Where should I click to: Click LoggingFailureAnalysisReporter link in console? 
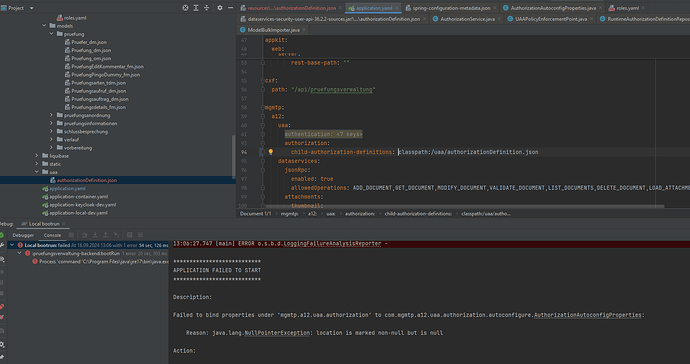click(332, 243)
